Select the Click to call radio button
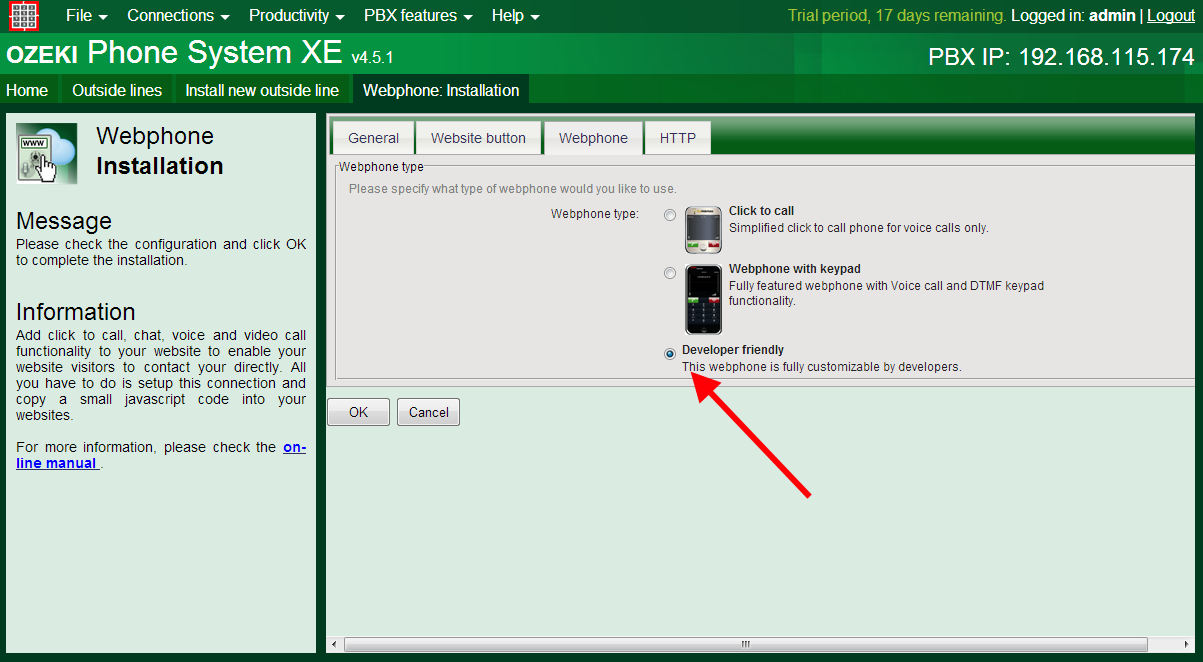Image resolution: width=1203 pixels, height=662 pixels. (670, 215)
